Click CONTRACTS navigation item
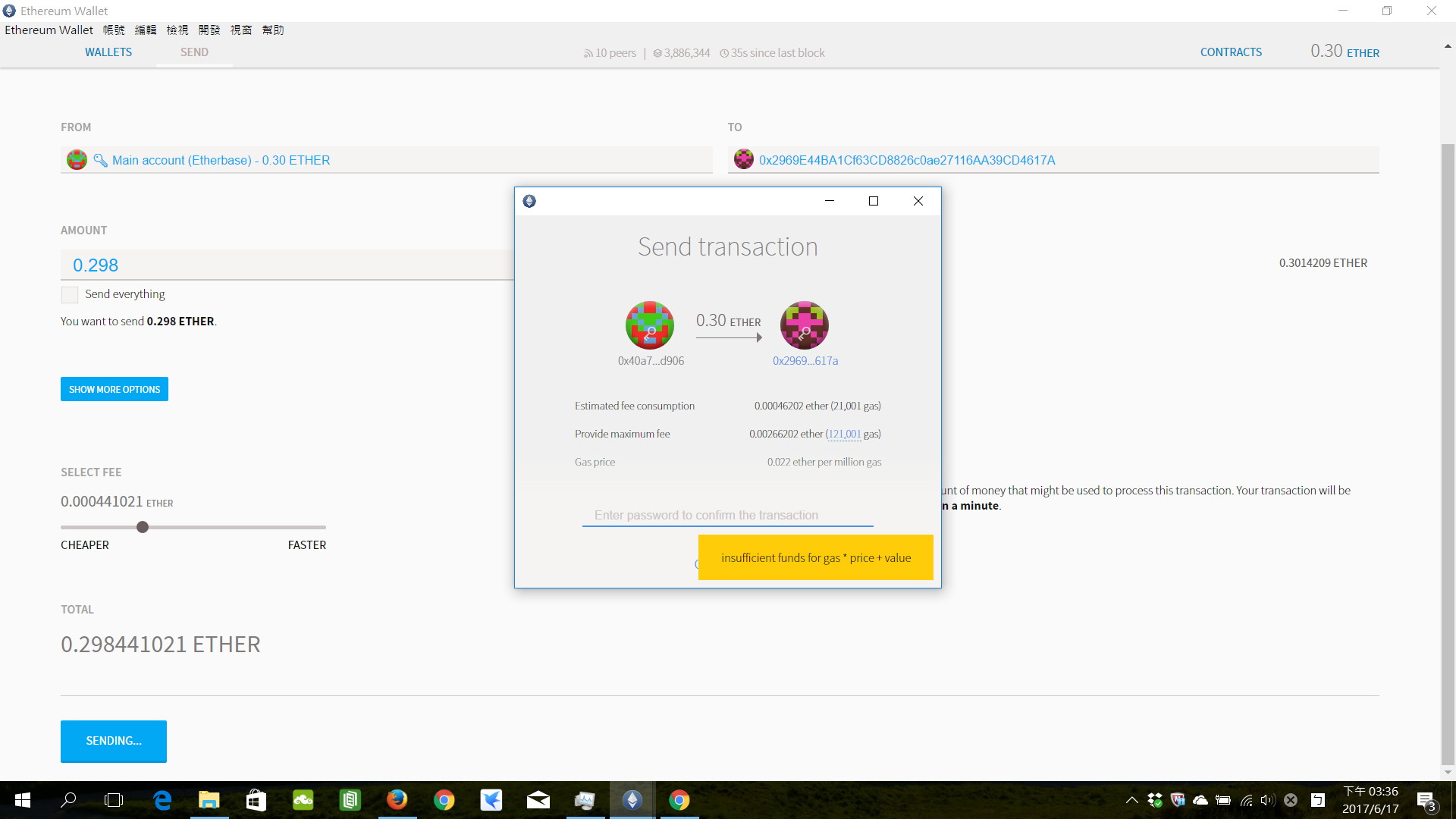This screenshot has height=819, width=1456. point(1231,52)
